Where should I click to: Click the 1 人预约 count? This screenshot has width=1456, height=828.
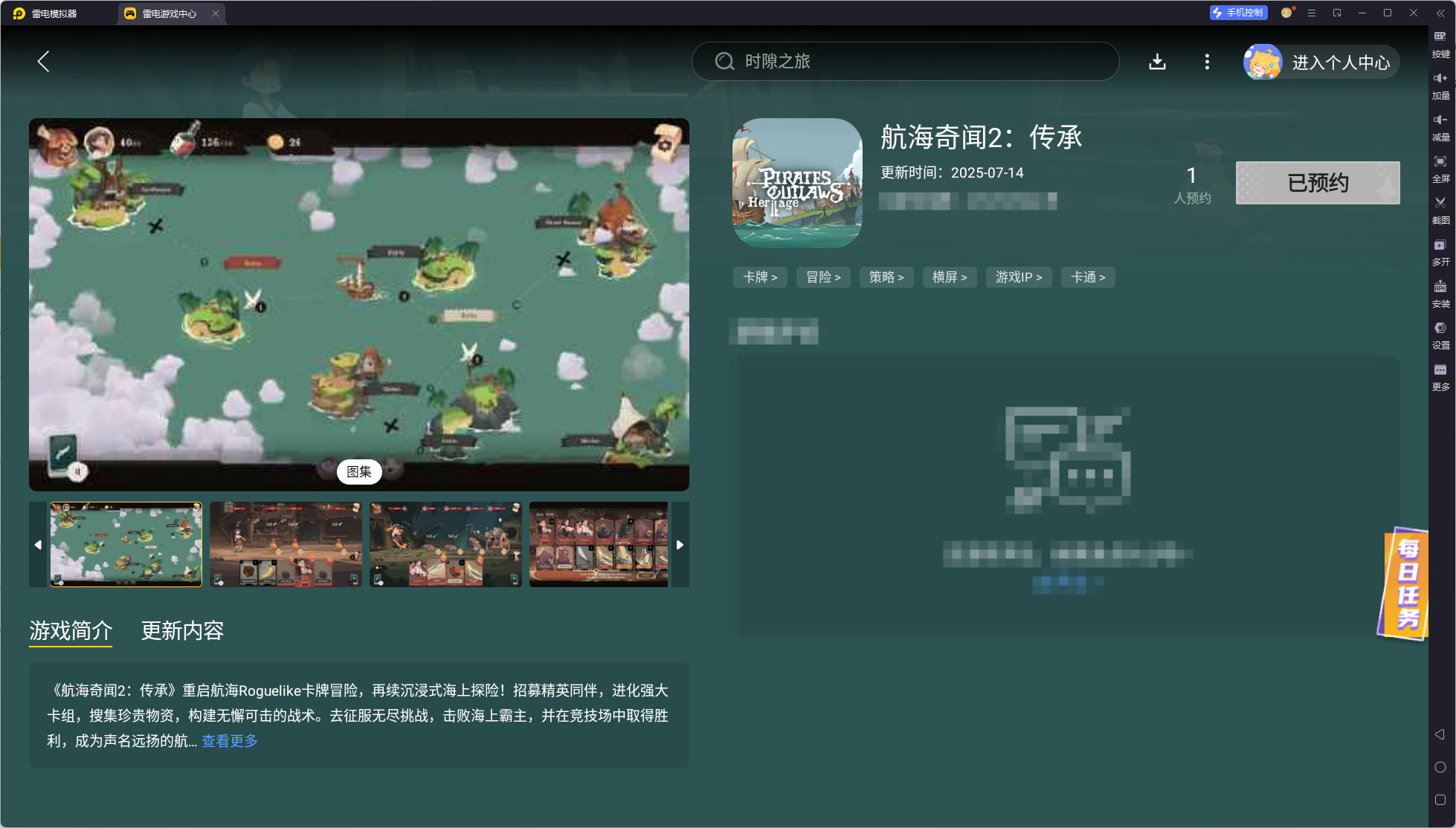[x=1192, y=185]
